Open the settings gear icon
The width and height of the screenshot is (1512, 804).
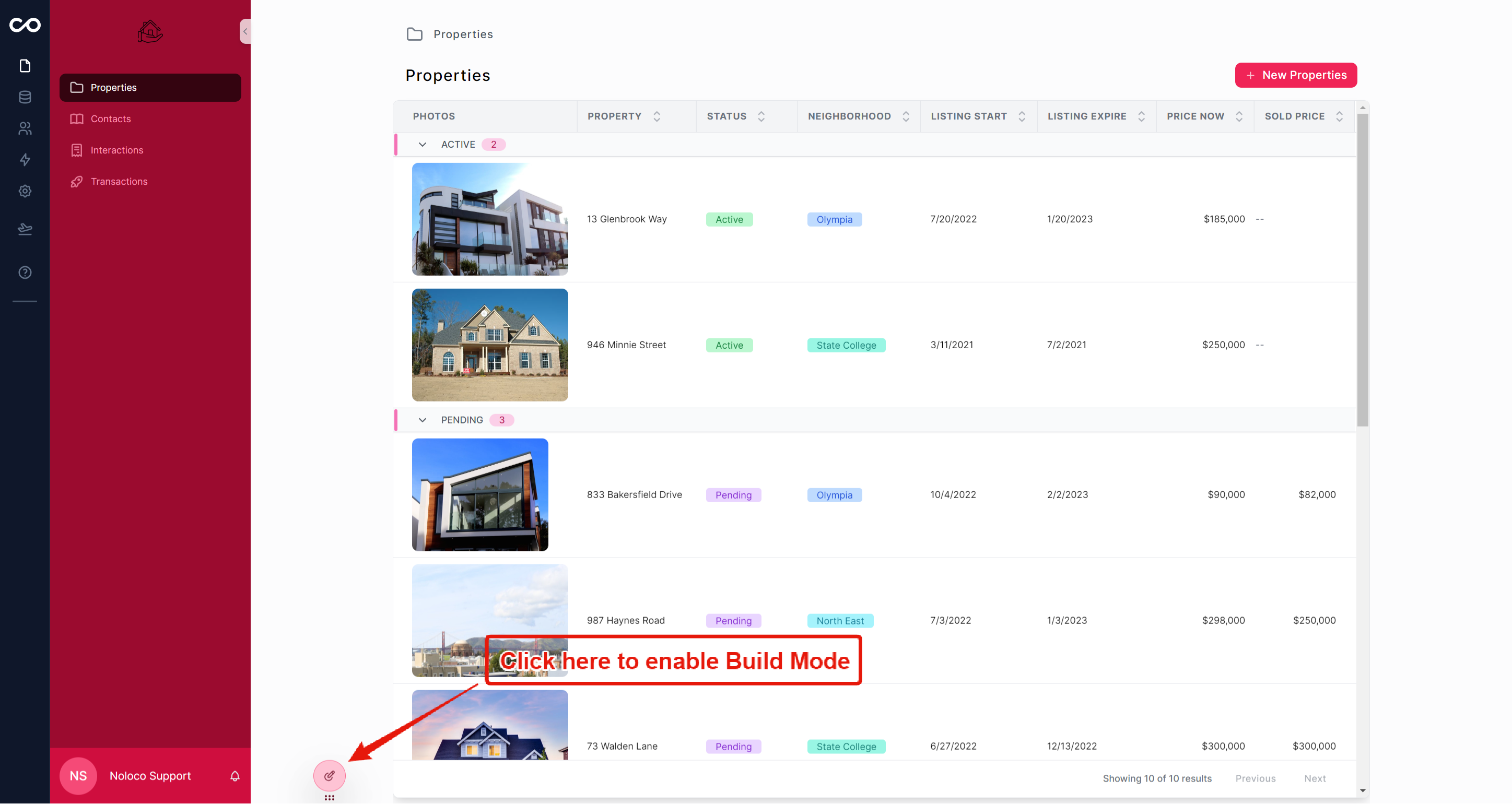click(25, 191)
